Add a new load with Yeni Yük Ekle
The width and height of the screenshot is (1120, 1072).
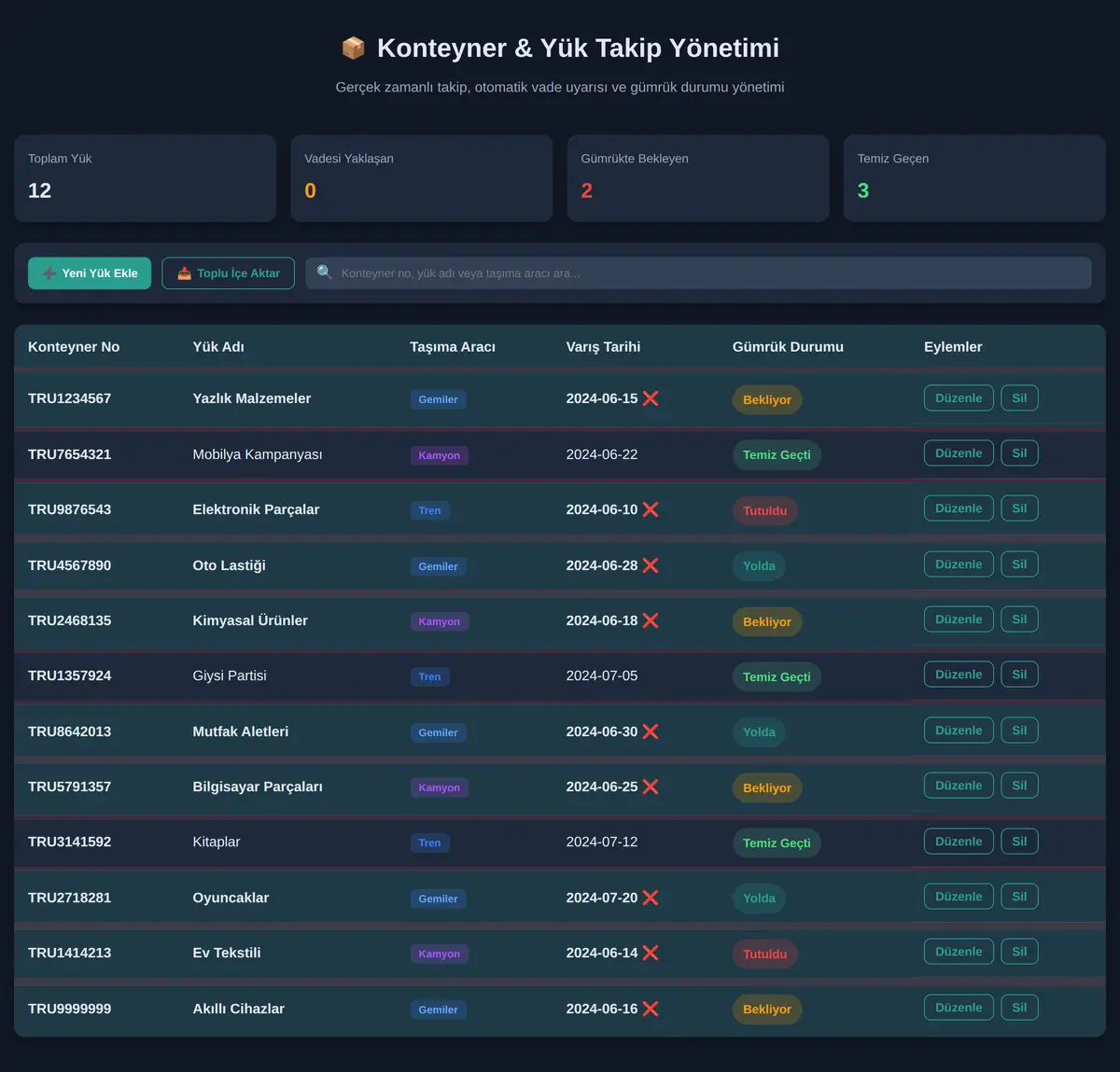click(90, 273)
